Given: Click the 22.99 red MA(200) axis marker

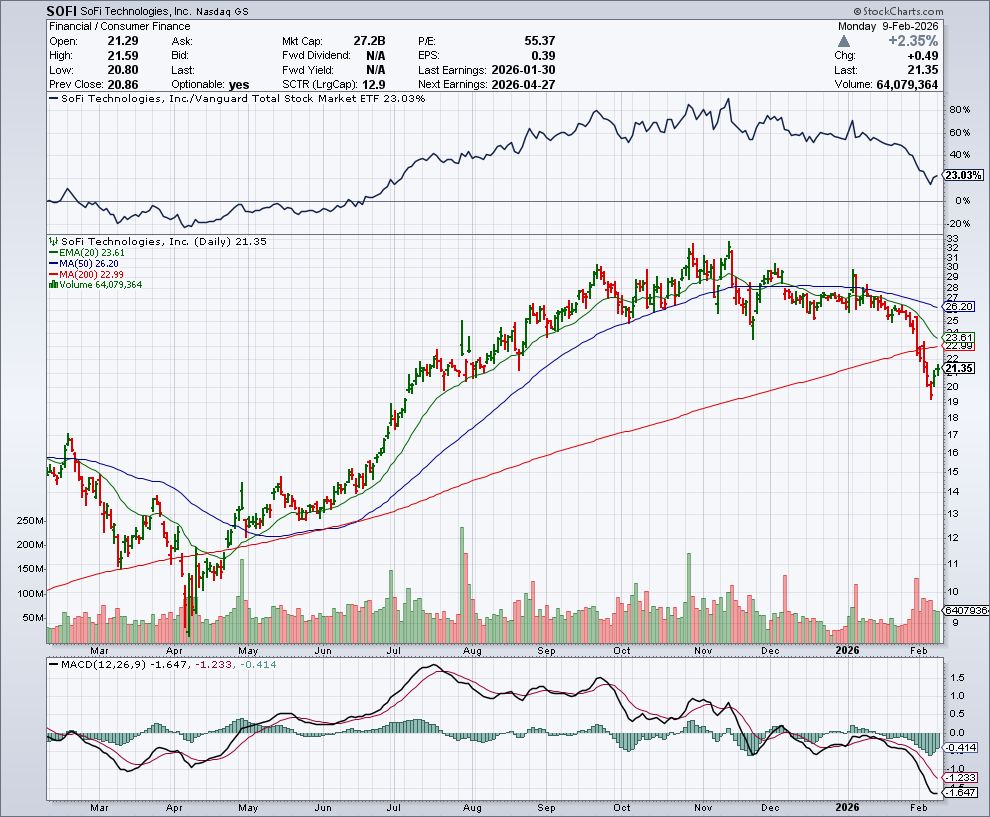Looking at the screenshot, I should click(958, 346).
